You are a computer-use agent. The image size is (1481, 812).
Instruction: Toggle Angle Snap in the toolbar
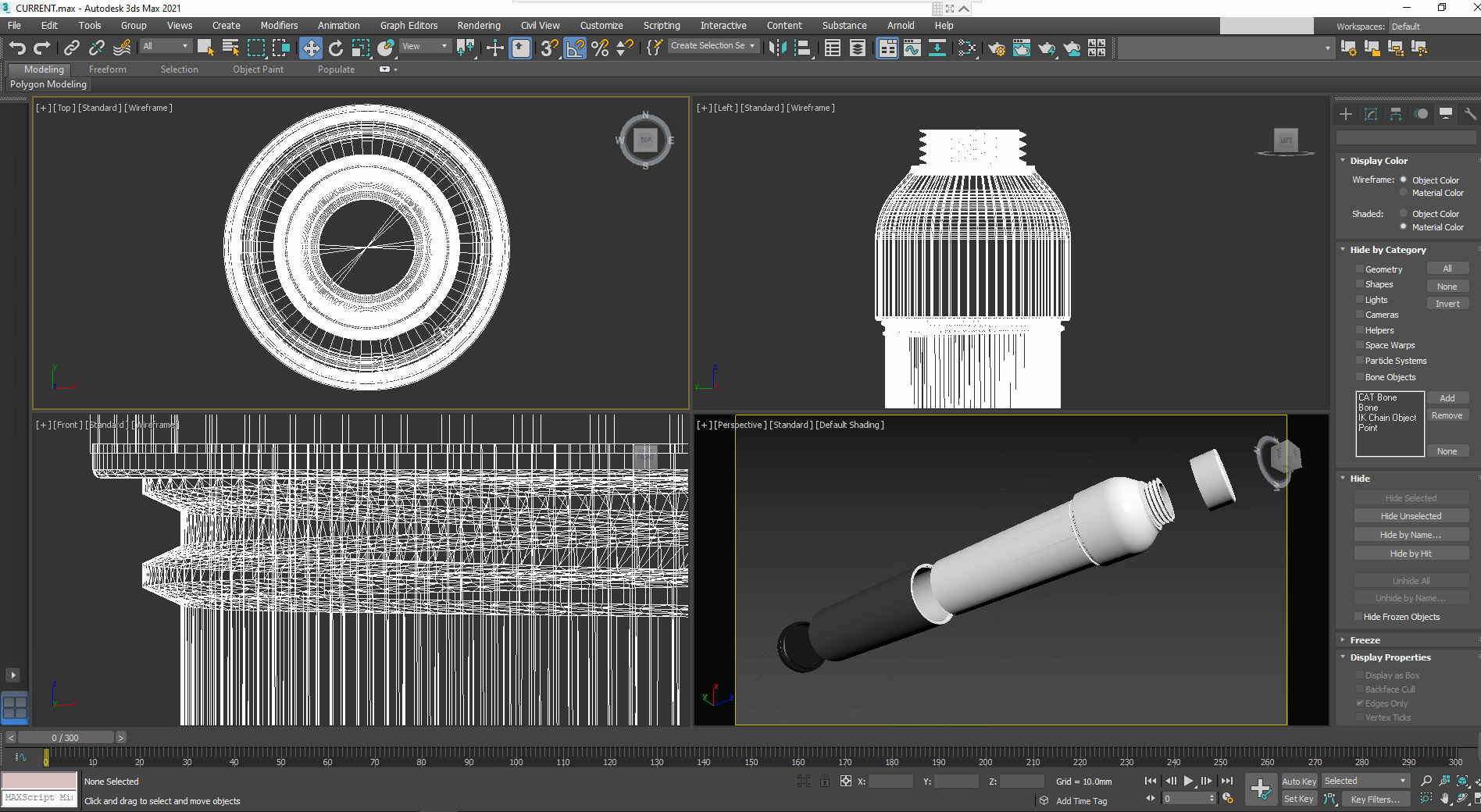575,48
